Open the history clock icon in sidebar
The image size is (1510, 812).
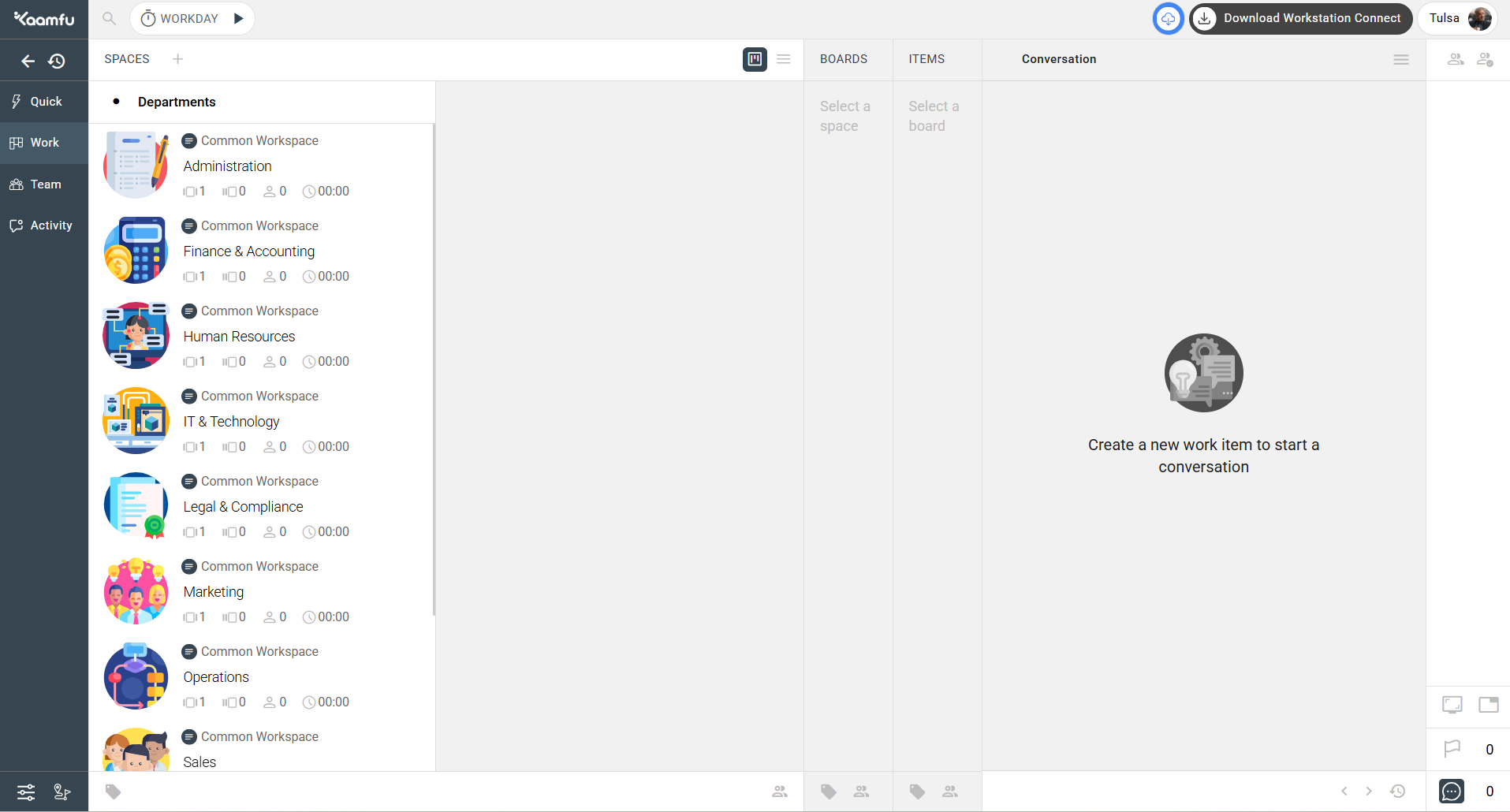57,61
